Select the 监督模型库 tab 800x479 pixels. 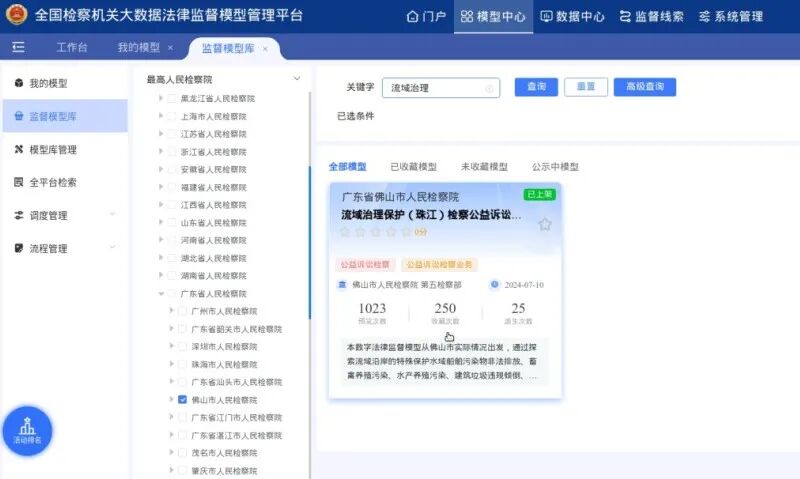pyautogui.click(x=228, y=48)
